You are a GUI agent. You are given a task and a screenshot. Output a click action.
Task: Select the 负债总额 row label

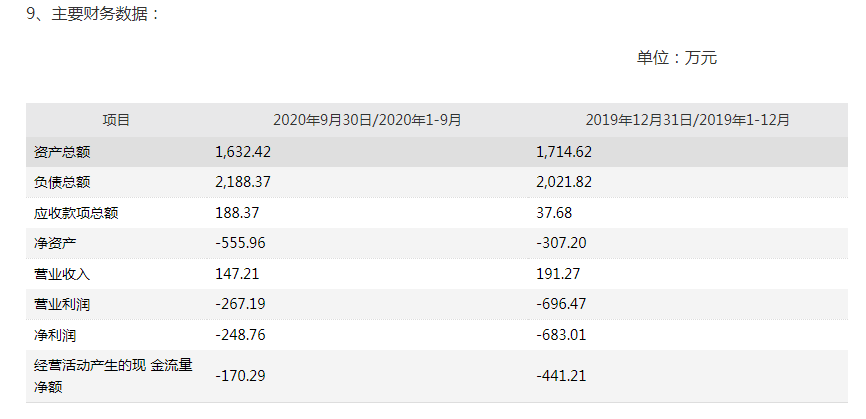56,182
